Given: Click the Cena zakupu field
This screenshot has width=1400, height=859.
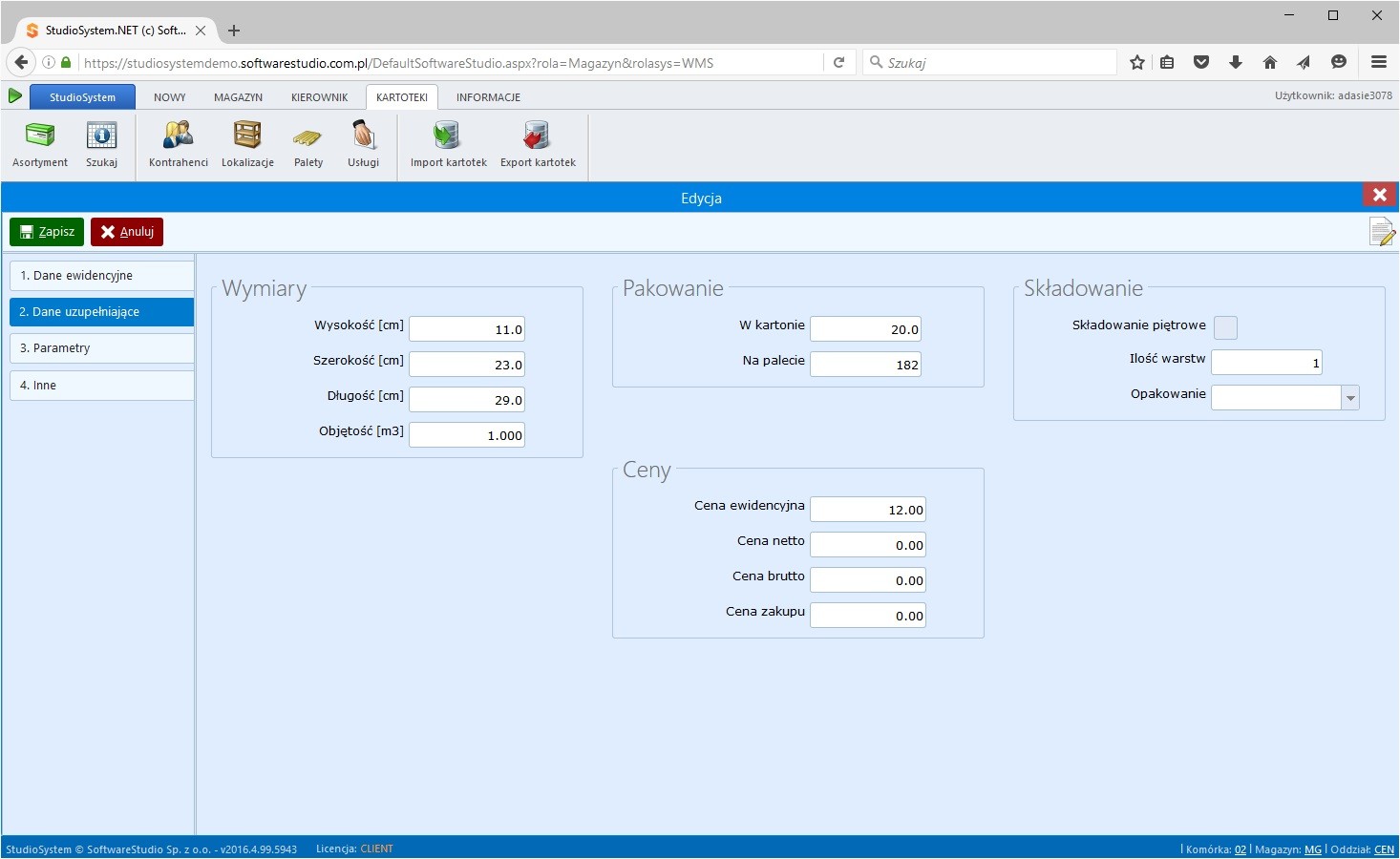Looking at the screenshot, I should (x=868, y=616).
